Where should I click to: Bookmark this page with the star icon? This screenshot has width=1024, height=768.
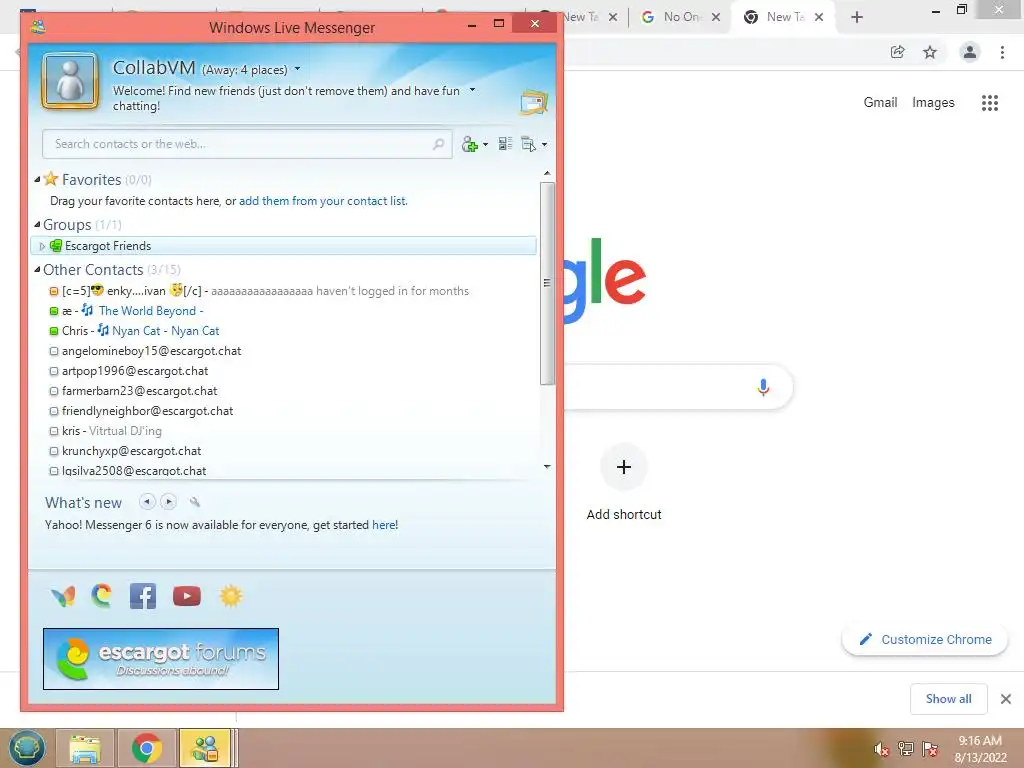coord(930,52)
